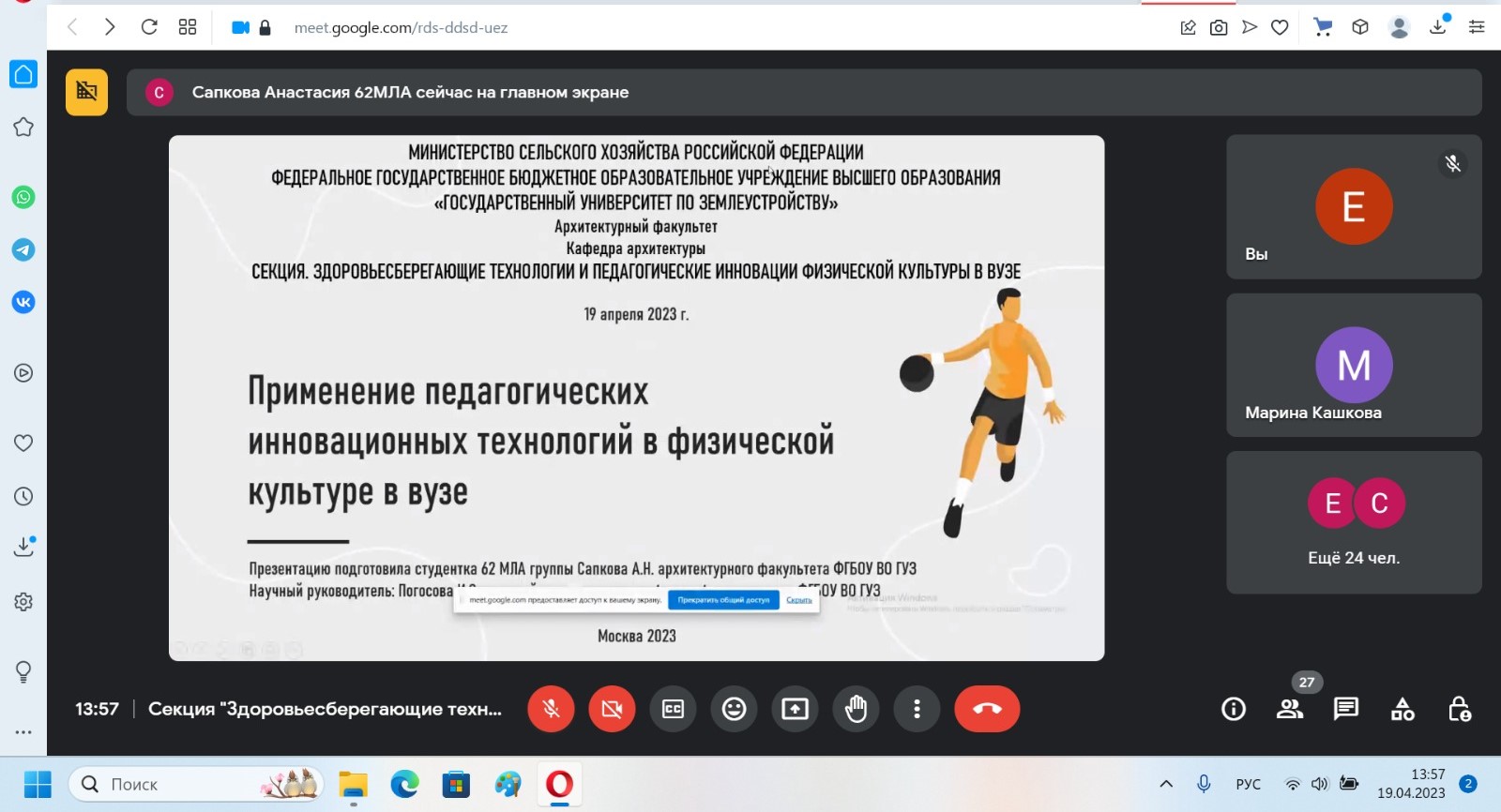Open host controls lock icon
Image resolution: width=1501 pixels, height=812 pixels.
tap(1459, 709)
